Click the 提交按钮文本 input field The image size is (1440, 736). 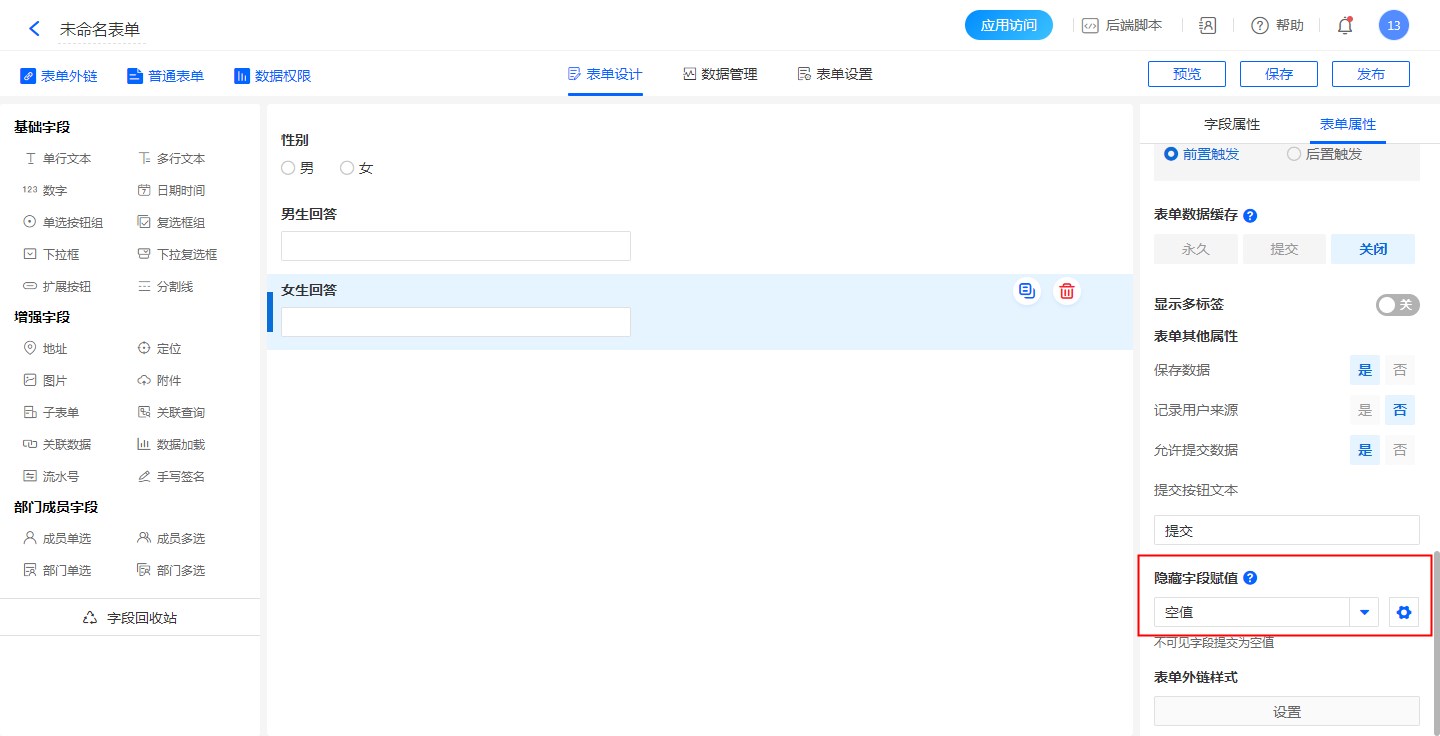(1286, 531)
